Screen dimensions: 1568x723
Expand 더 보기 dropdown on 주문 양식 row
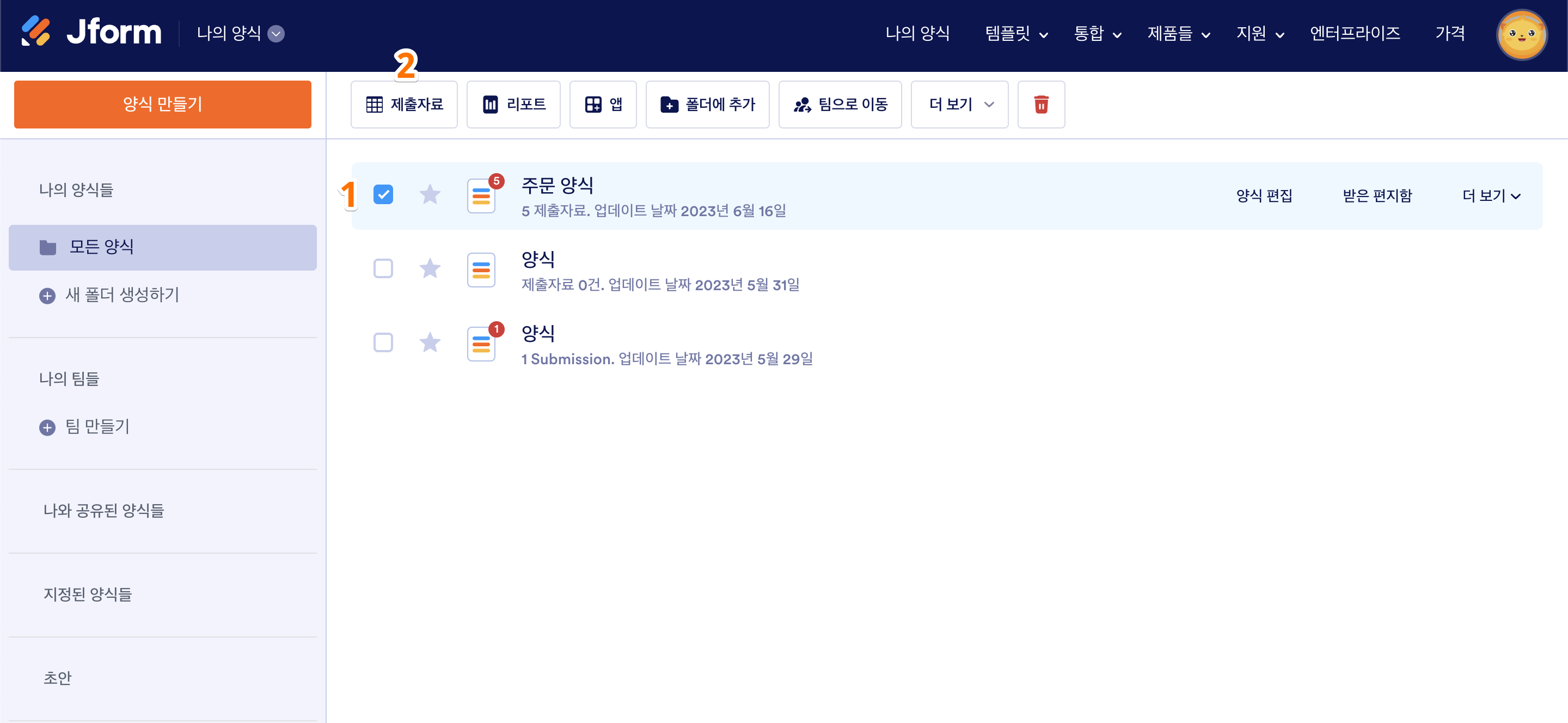click(1491, 196)
